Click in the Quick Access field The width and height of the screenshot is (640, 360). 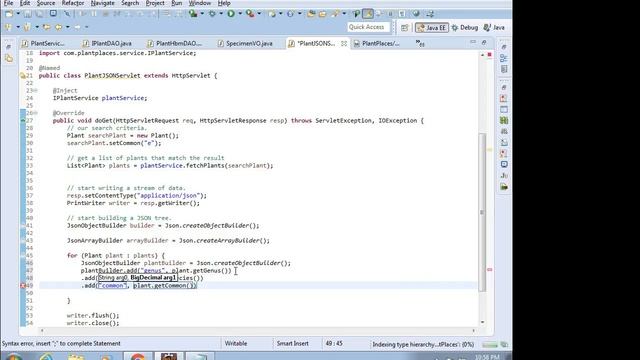pyautogui.click(x=369, y=27)
